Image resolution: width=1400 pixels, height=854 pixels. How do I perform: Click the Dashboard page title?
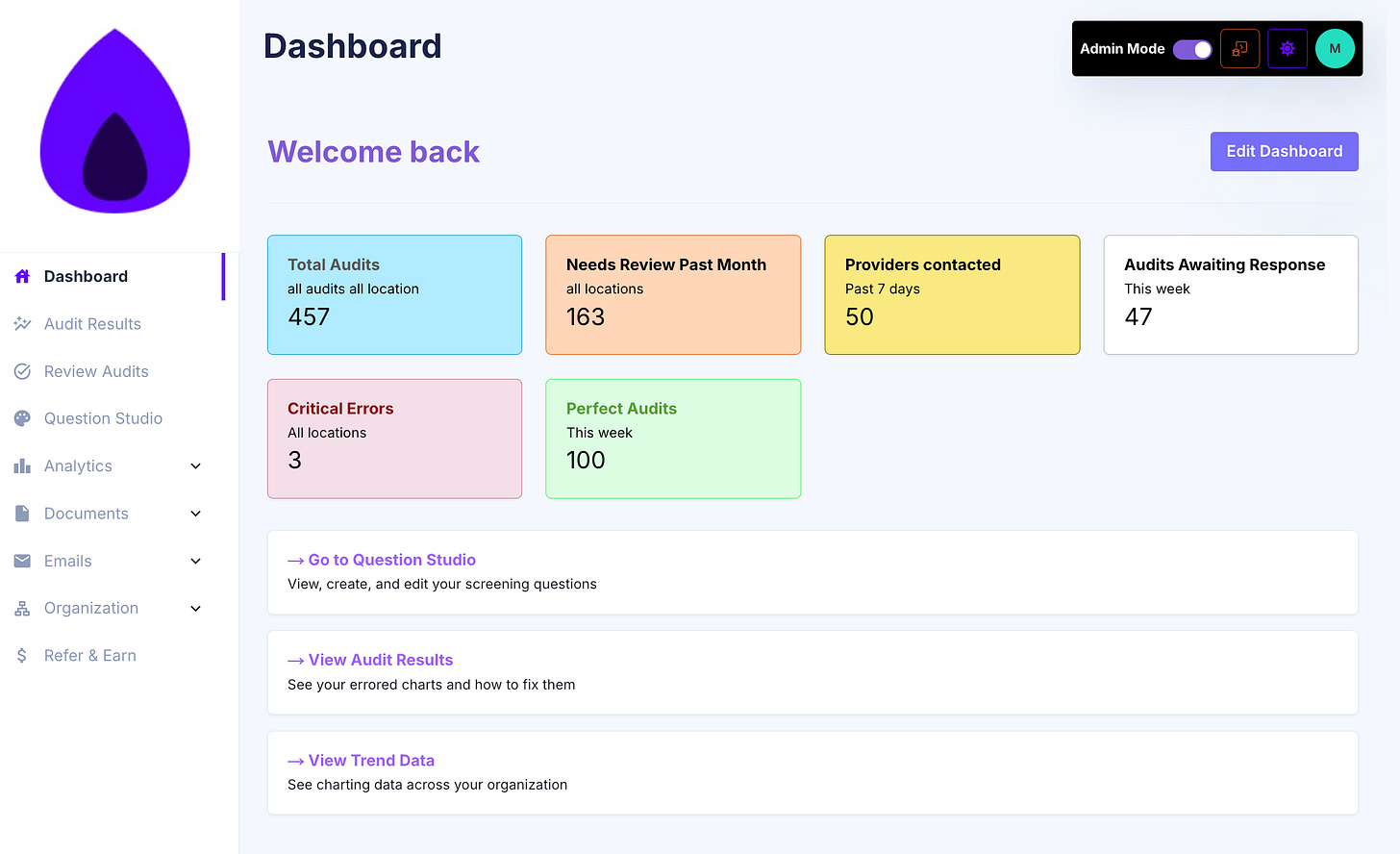353,46
